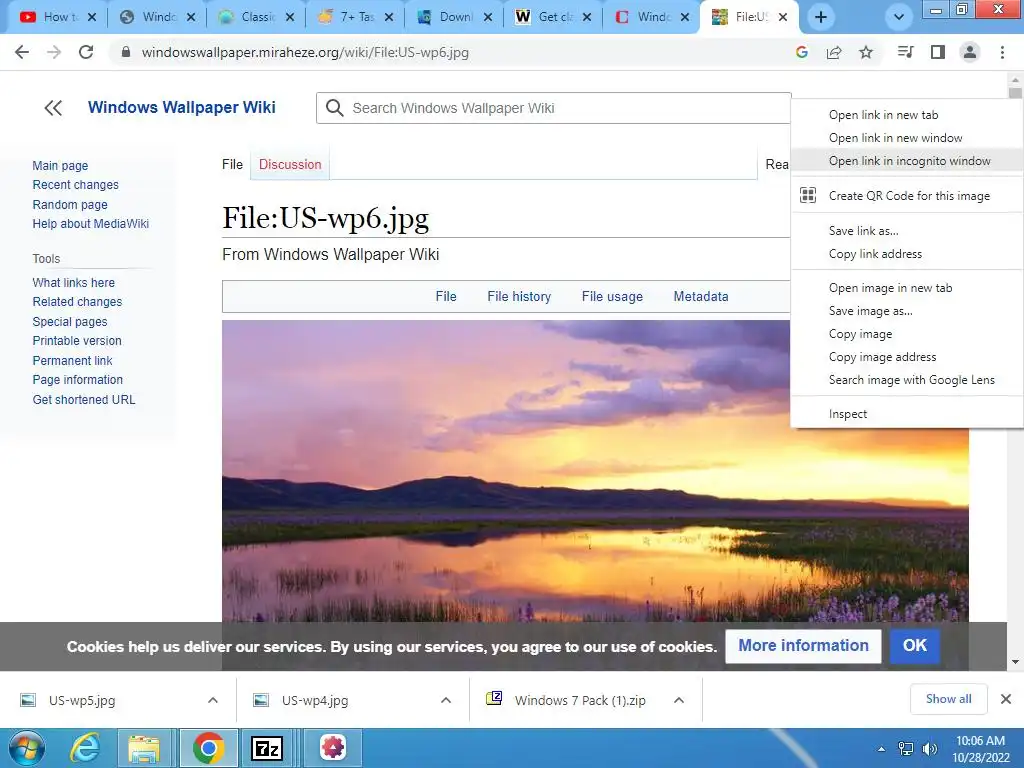
Task: Toggle the side panel icon
Action: [938, 52]
